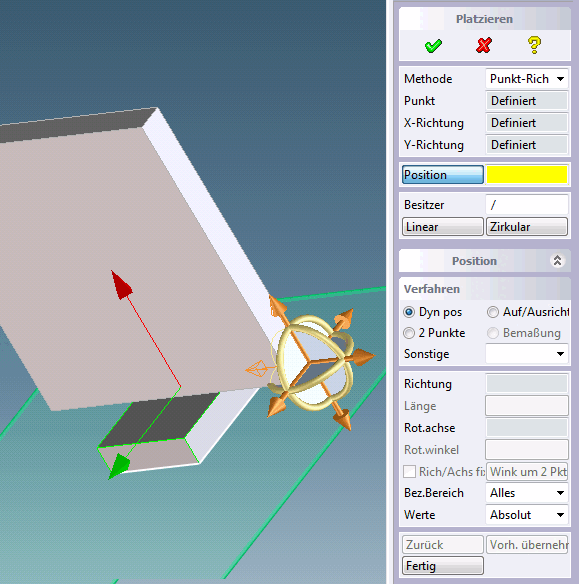Click the Linear button
Viewport: 579px width, 584px height.
click(x=443, y=227)
